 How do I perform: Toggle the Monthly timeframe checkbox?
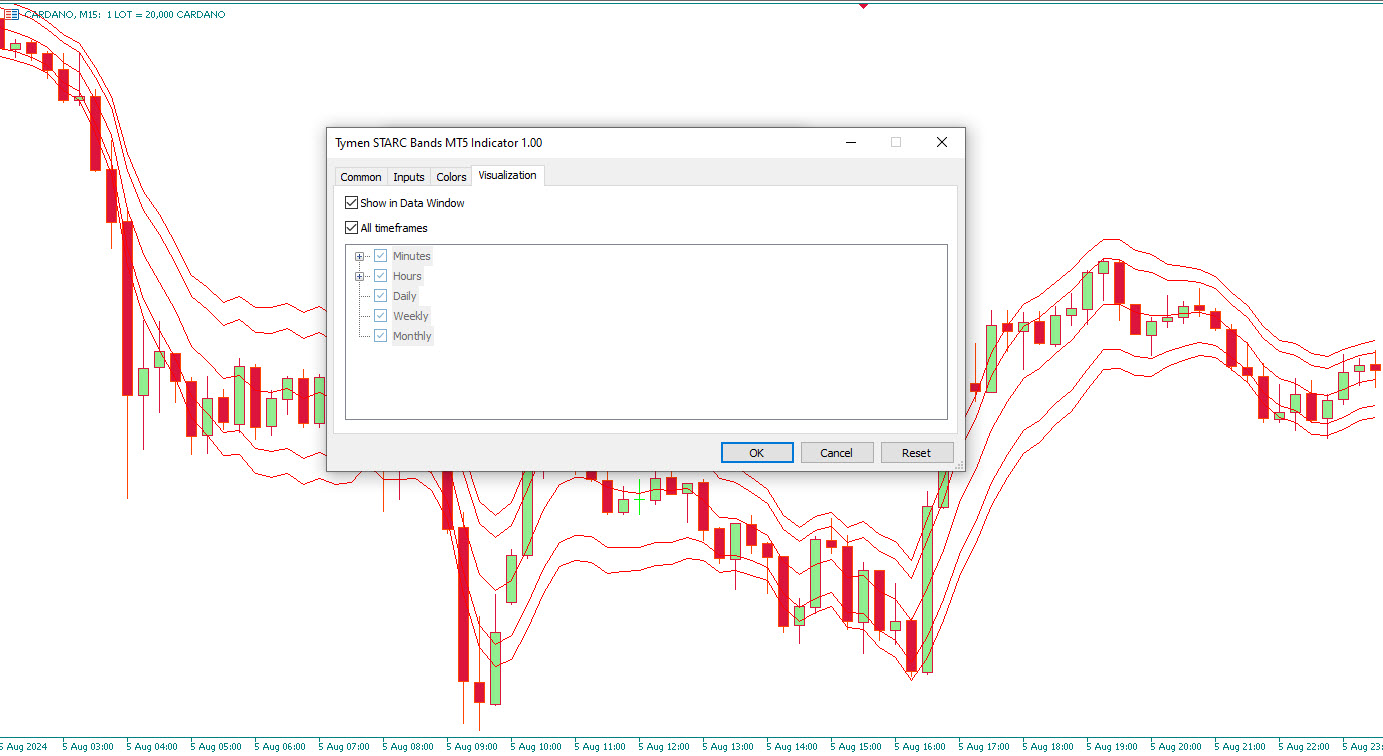380,336
